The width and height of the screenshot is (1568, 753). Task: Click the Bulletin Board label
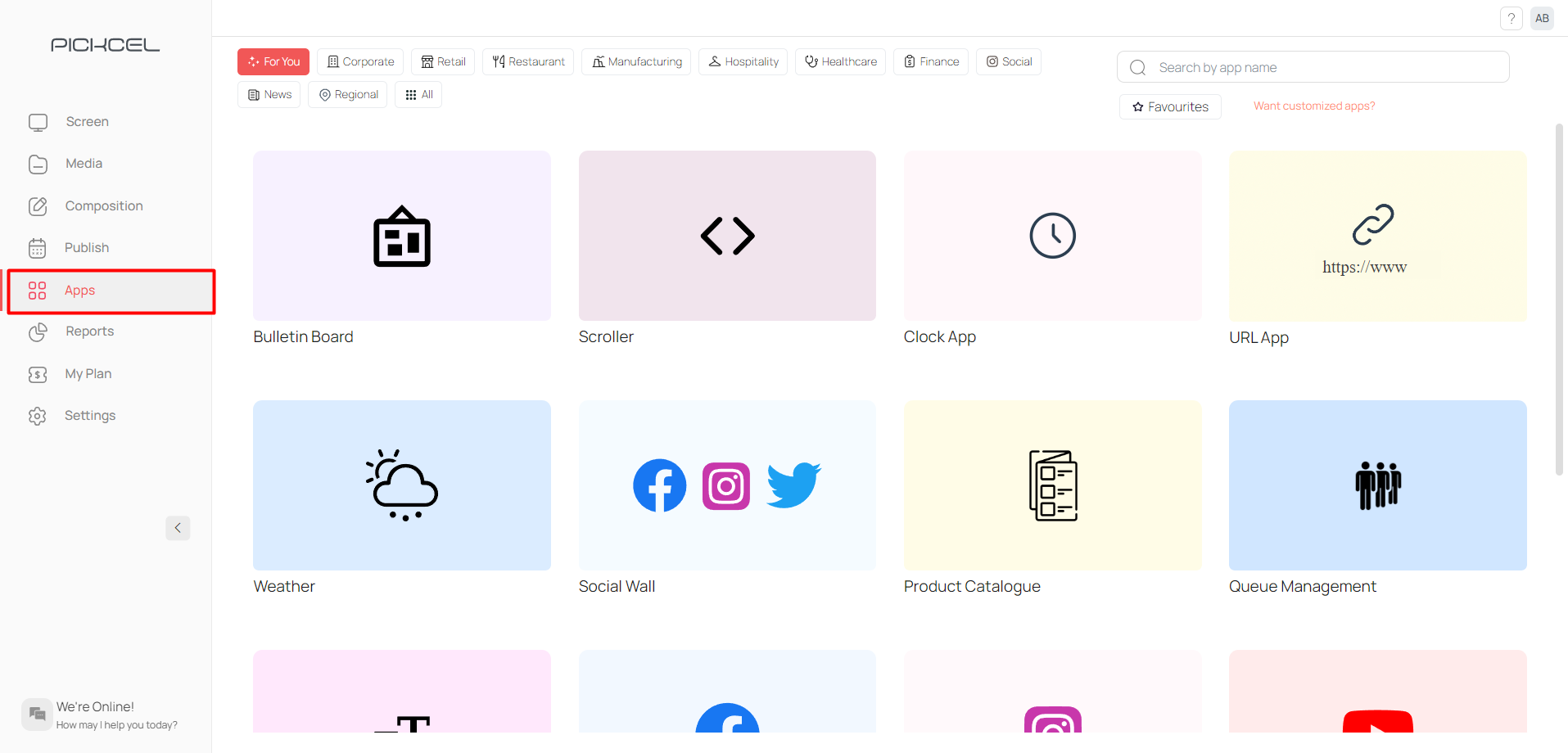[x=303, y=337]
